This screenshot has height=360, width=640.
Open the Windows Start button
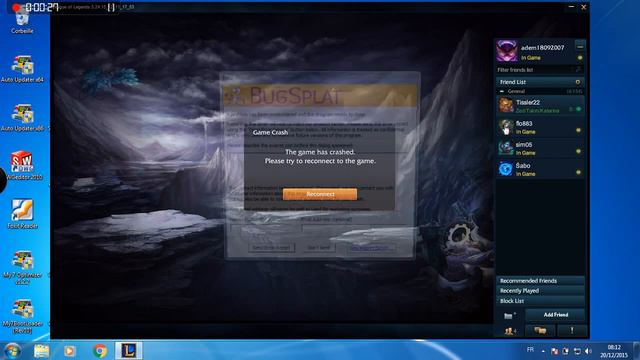pyautogui.click(x=12, y=351)
